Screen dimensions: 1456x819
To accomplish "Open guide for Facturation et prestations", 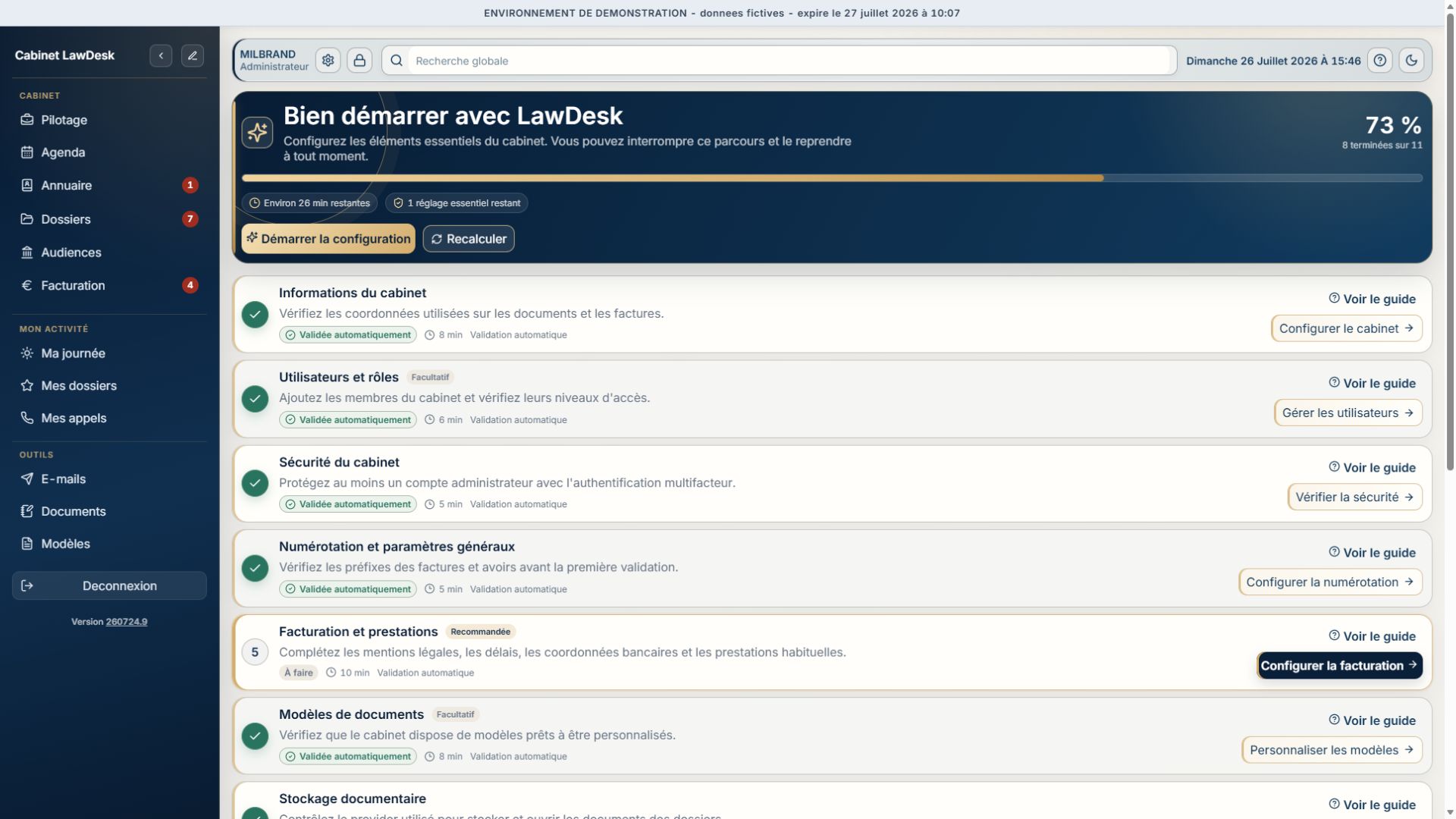I will pos(1372,636).
